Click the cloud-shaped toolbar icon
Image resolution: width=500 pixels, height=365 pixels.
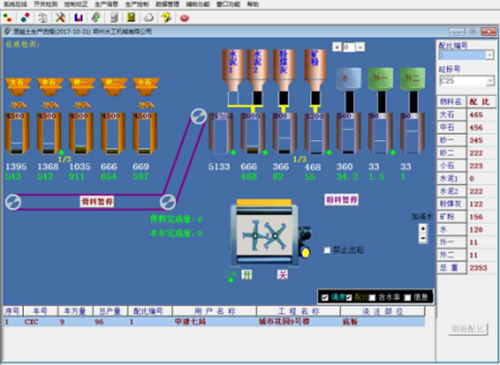click(x=149, y=18)
